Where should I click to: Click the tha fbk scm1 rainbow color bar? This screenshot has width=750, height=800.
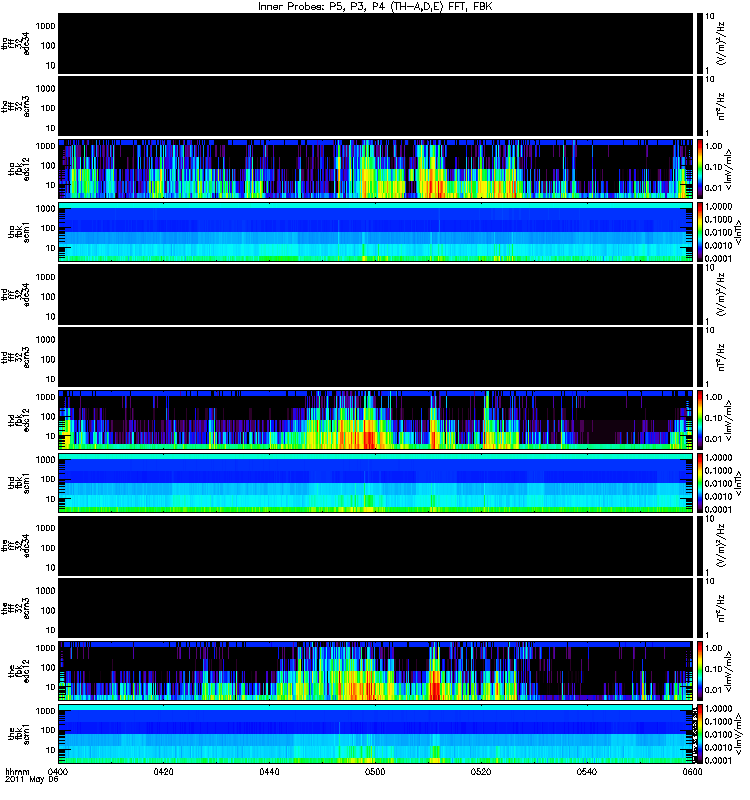(x=699, y=232)
